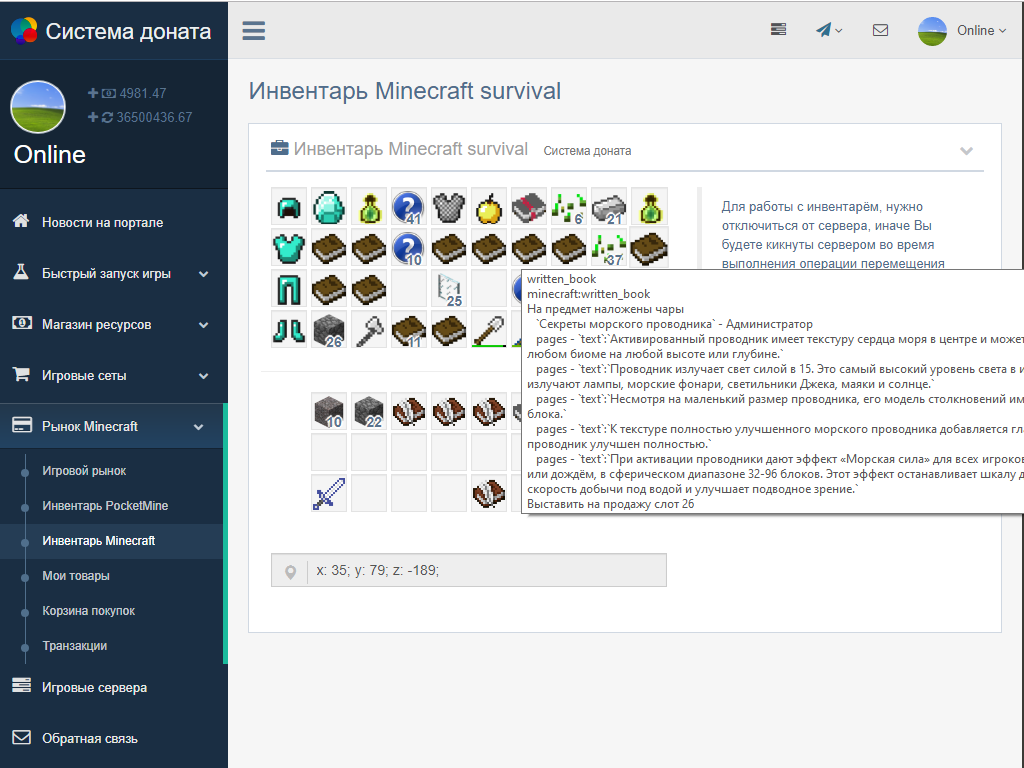
Task: Select the glass pane stack of 25
Action: 449,289
